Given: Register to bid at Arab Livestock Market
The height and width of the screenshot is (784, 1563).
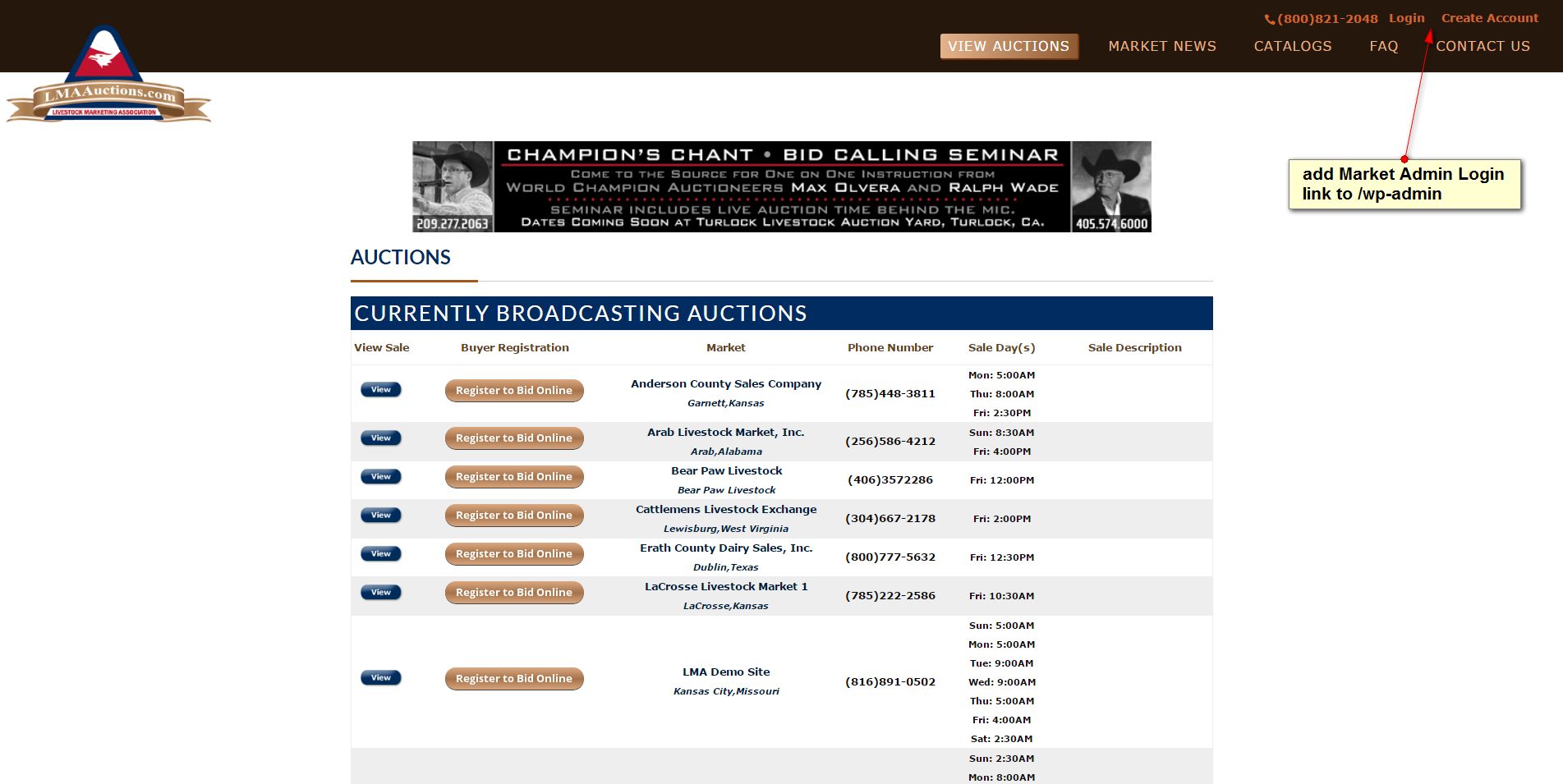Looking at the screenshot, I should pyautogui.click(x=514, y=438).
